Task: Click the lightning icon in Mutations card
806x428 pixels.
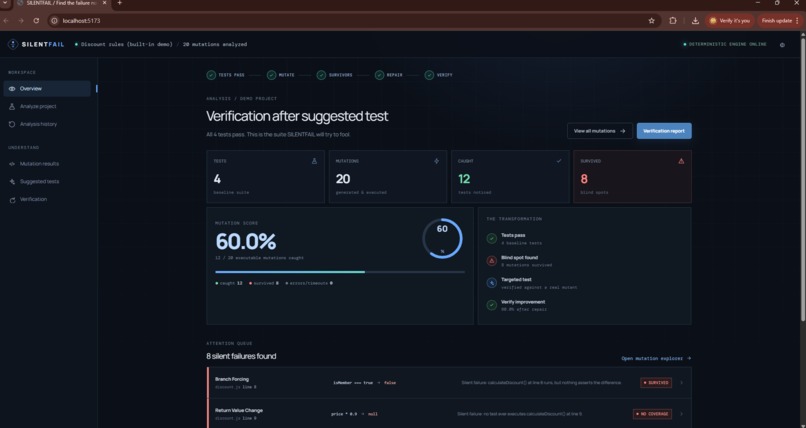Action: point(436,161)
